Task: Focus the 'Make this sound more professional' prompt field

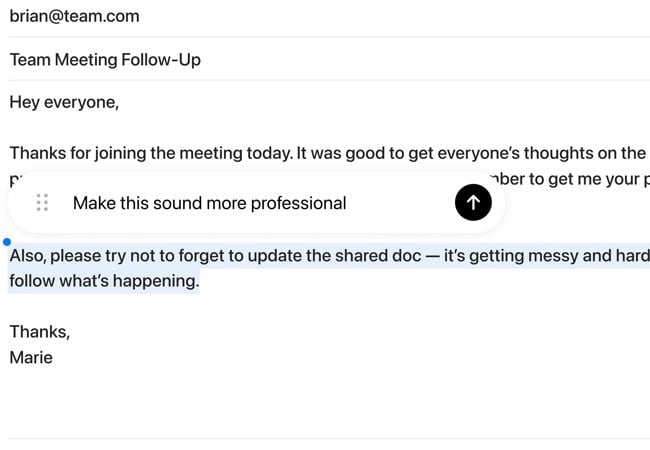Action: [250, 203]
